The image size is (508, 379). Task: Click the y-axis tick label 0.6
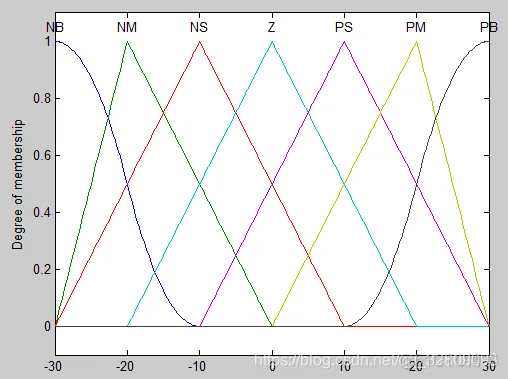tap(42, 156)
